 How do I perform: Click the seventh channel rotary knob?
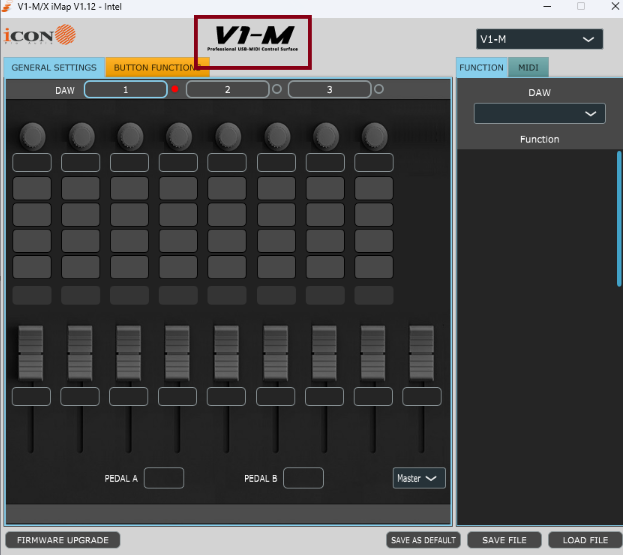(326, 136)
